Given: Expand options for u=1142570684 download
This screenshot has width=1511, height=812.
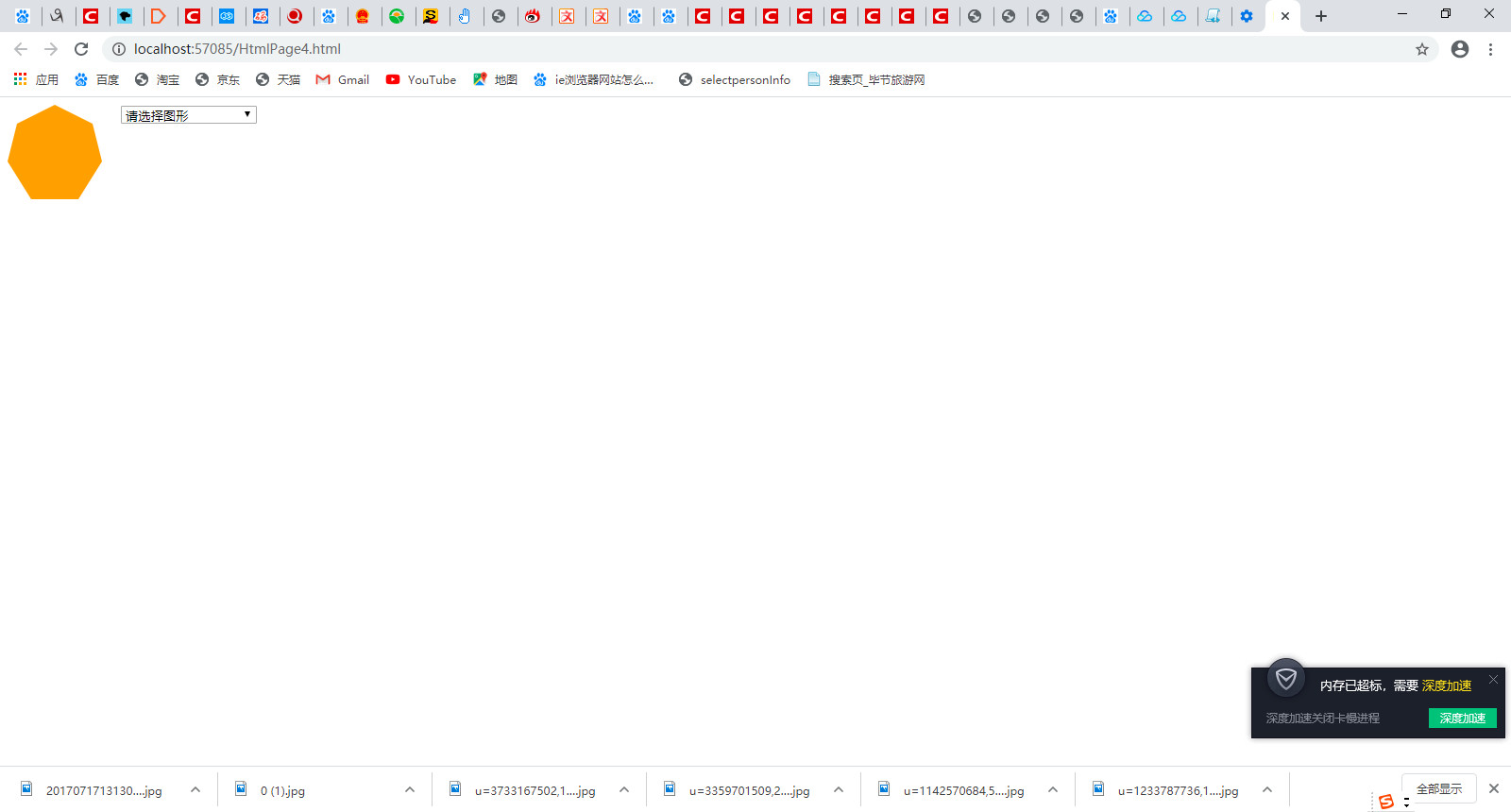Looking at the screenshot, I should point(1053,790).
